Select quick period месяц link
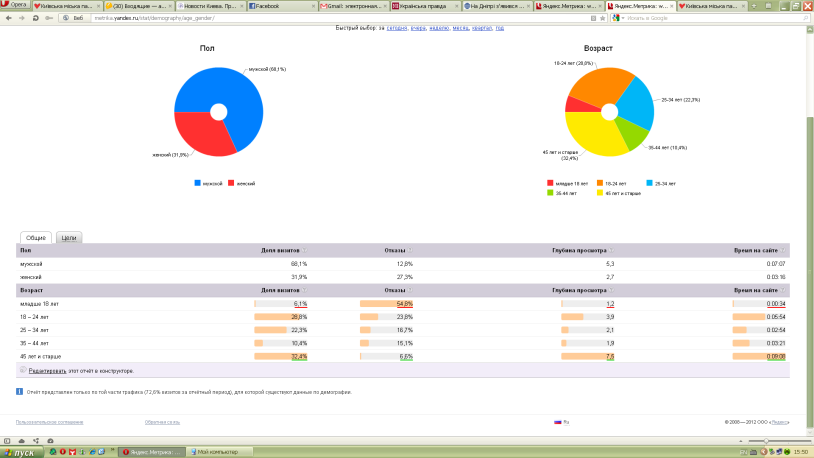The width and height of the screenshot is (814, 458). [x=460, y=28]
